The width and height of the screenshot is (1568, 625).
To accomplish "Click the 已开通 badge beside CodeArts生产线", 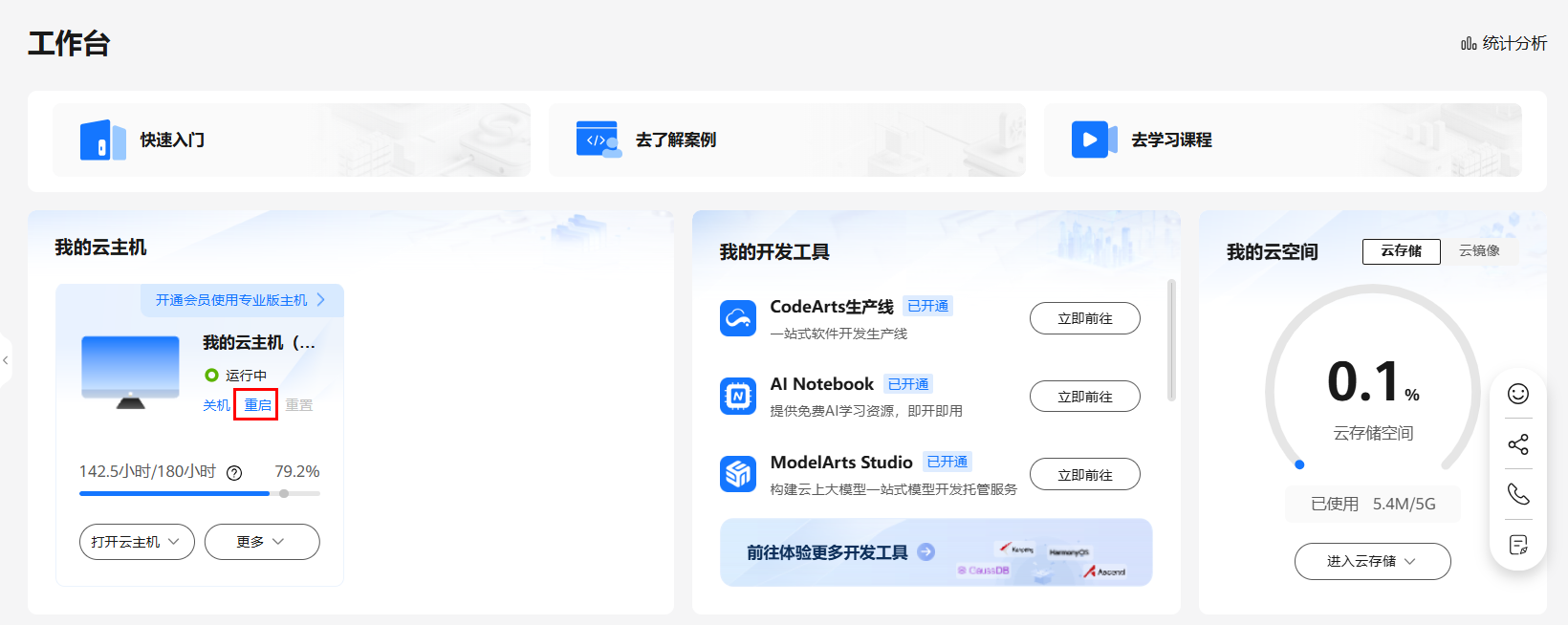I will pos(927,306).
